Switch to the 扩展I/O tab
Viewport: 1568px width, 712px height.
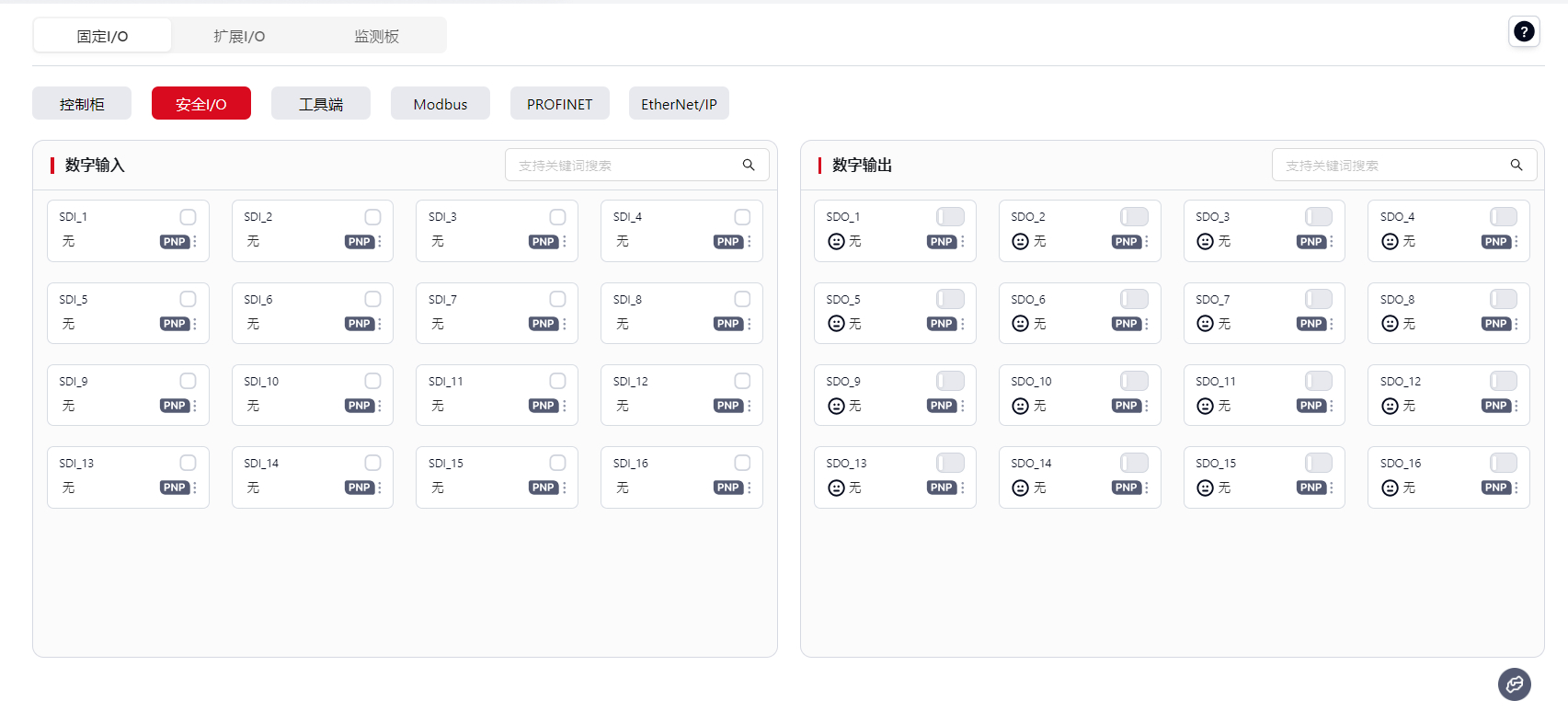tap(239, 36)
